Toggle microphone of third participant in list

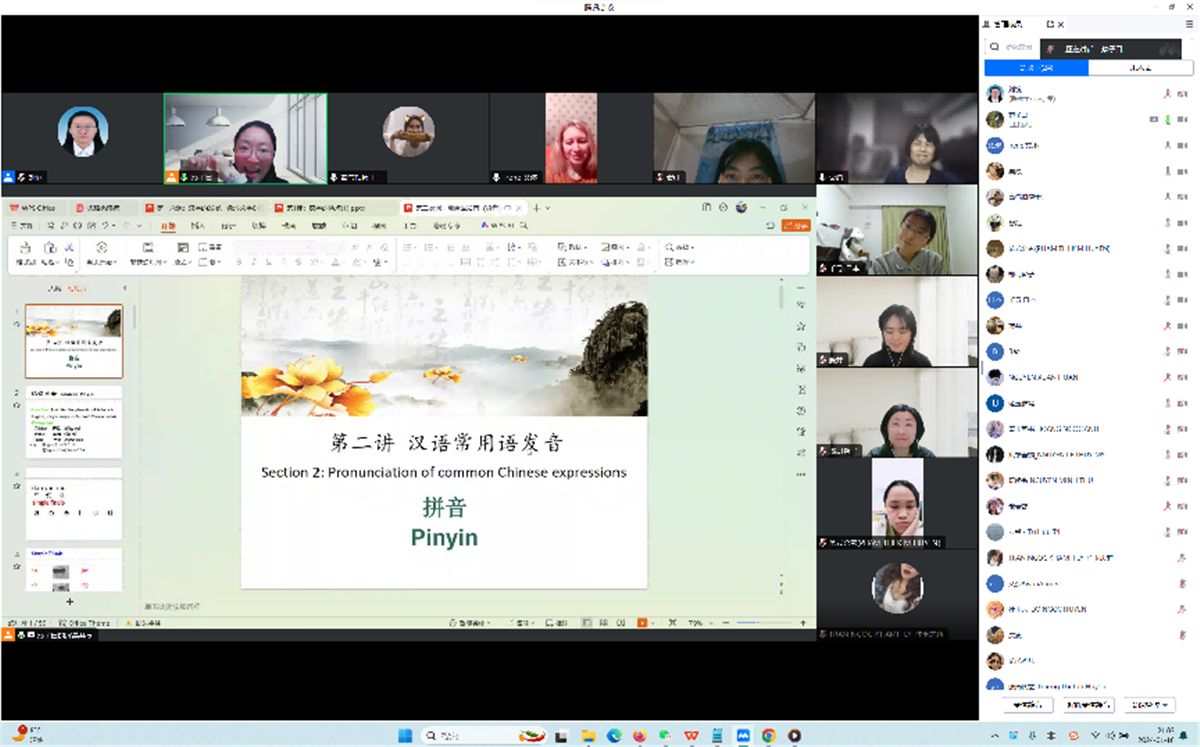1167,145
